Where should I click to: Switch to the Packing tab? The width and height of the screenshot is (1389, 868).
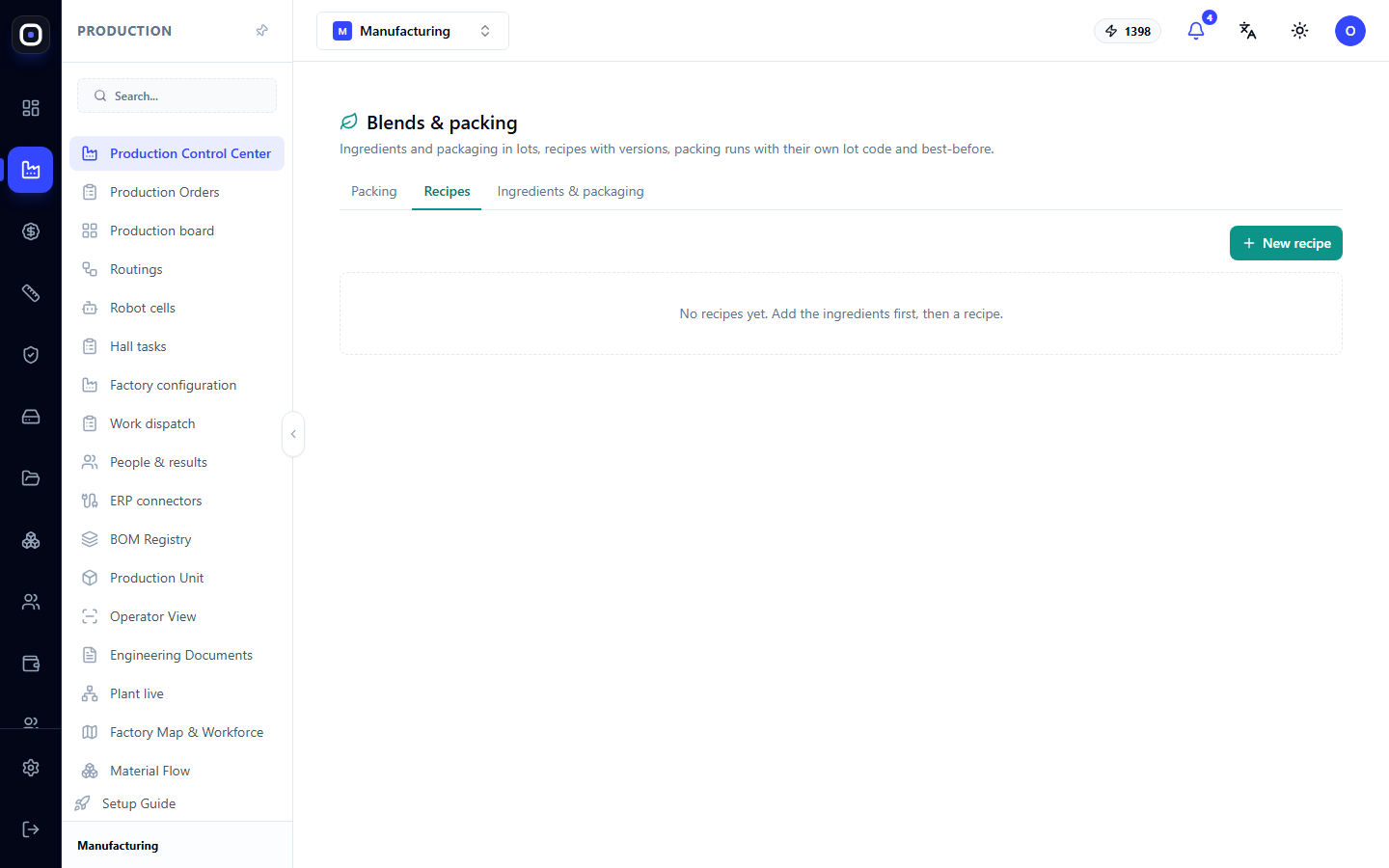[374, 191]
